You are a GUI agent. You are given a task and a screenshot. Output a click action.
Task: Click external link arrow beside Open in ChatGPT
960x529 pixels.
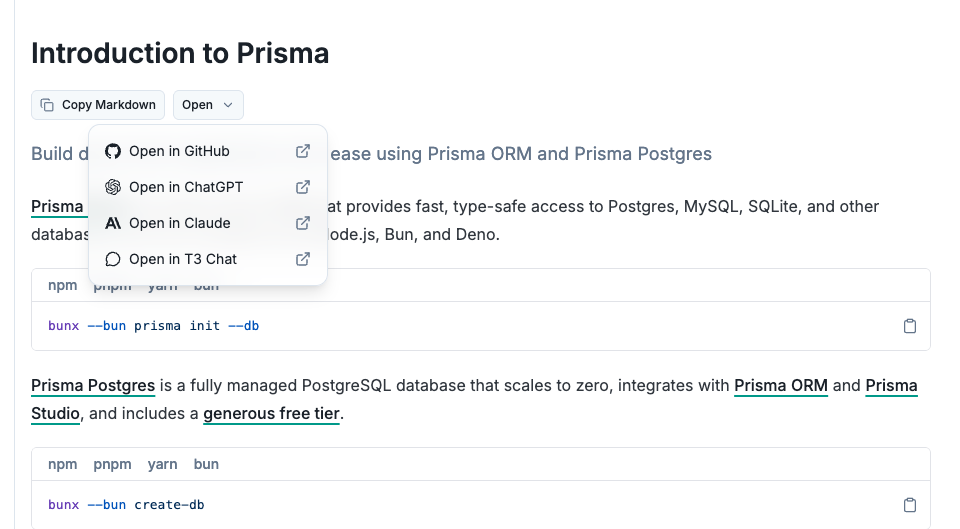pyautogui.click(x=303, y=187)
